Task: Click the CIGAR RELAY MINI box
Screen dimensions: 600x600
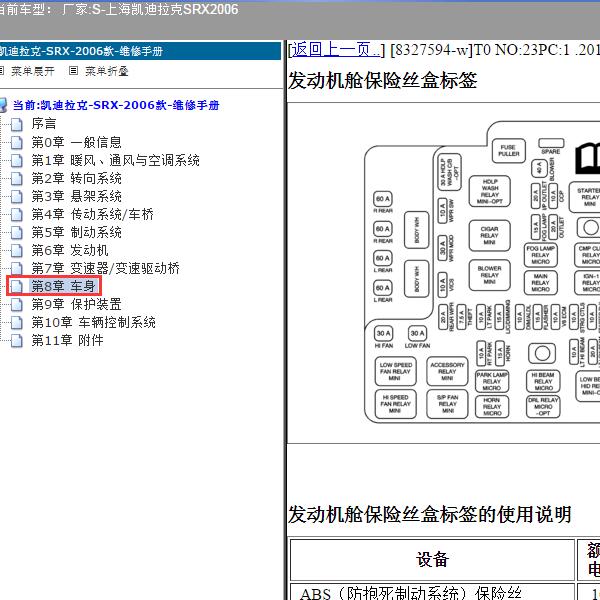Action: click(489, 235)
